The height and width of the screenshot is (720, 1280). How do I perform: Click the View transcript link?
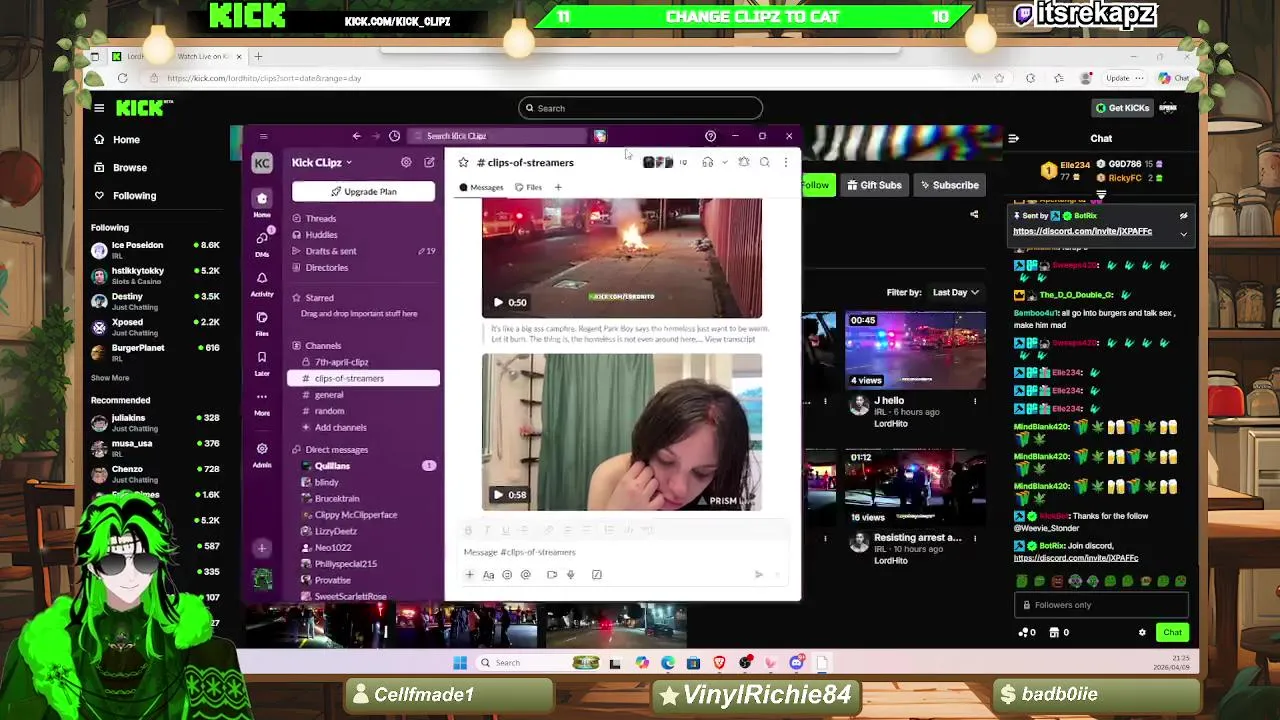click(x=730, y=339)
